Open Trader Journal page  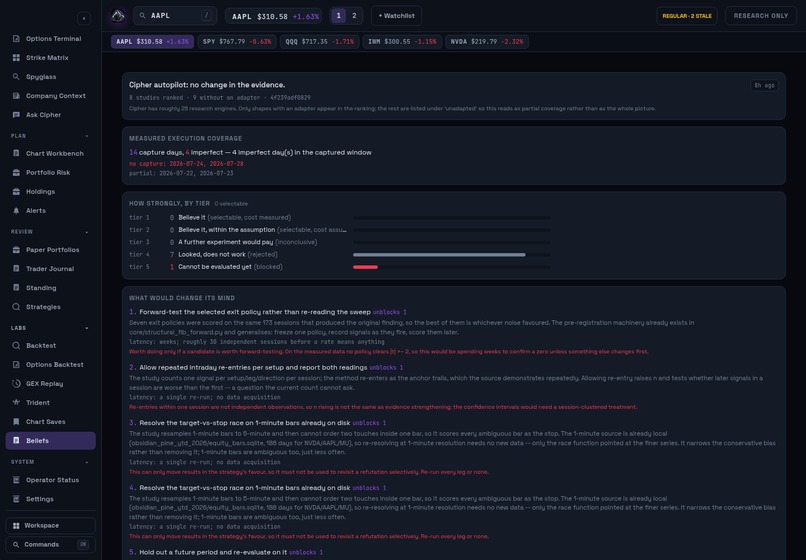(x=50, y=268)
